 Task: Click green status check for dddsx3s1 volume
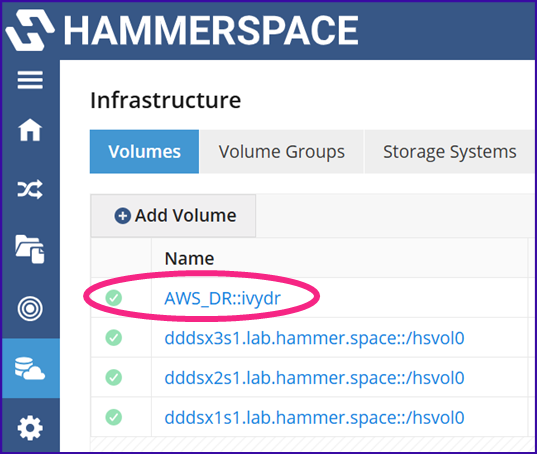coord(114,338)
